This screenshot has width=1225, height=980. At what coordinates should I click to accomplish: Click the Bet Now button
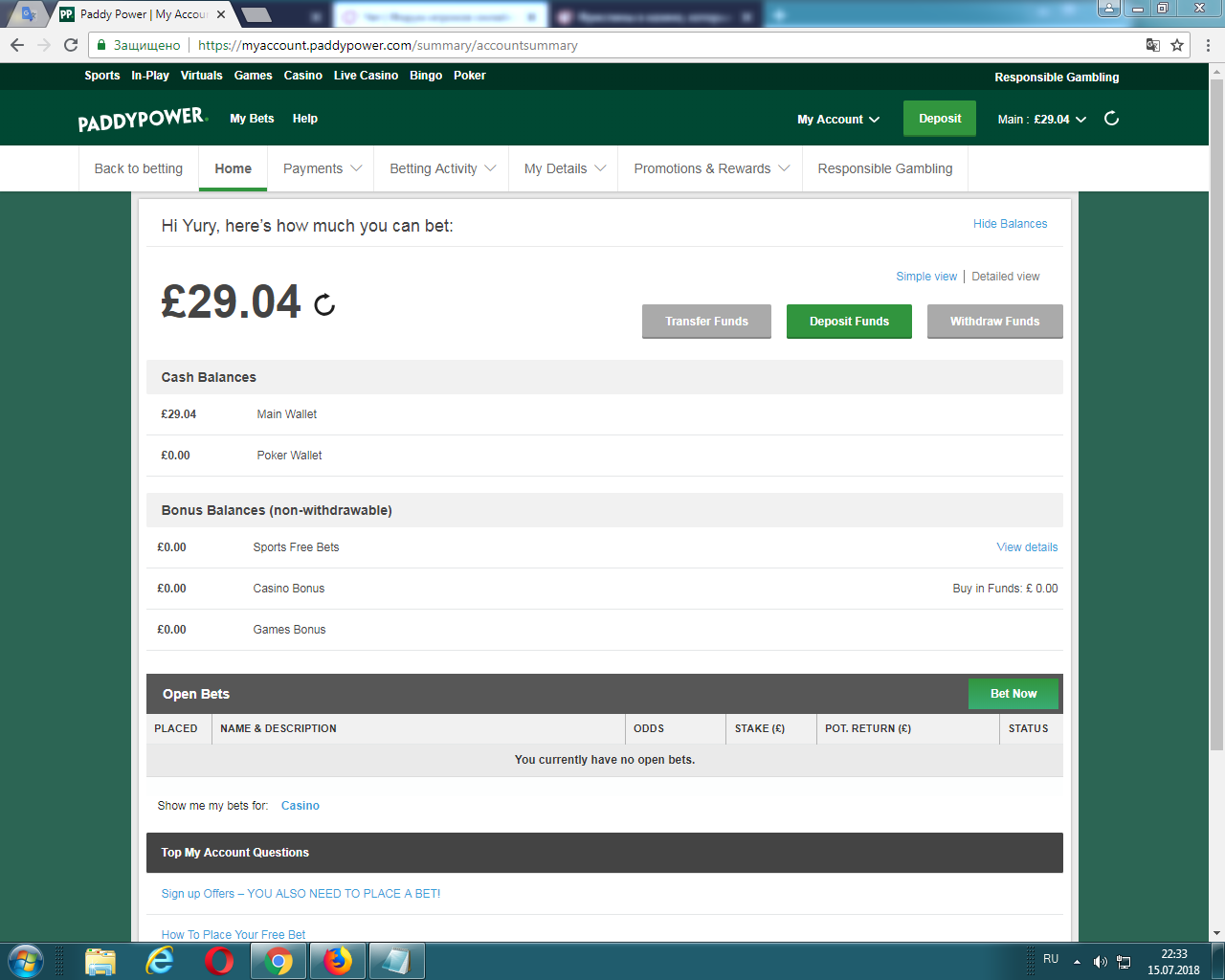[1013, 694]
